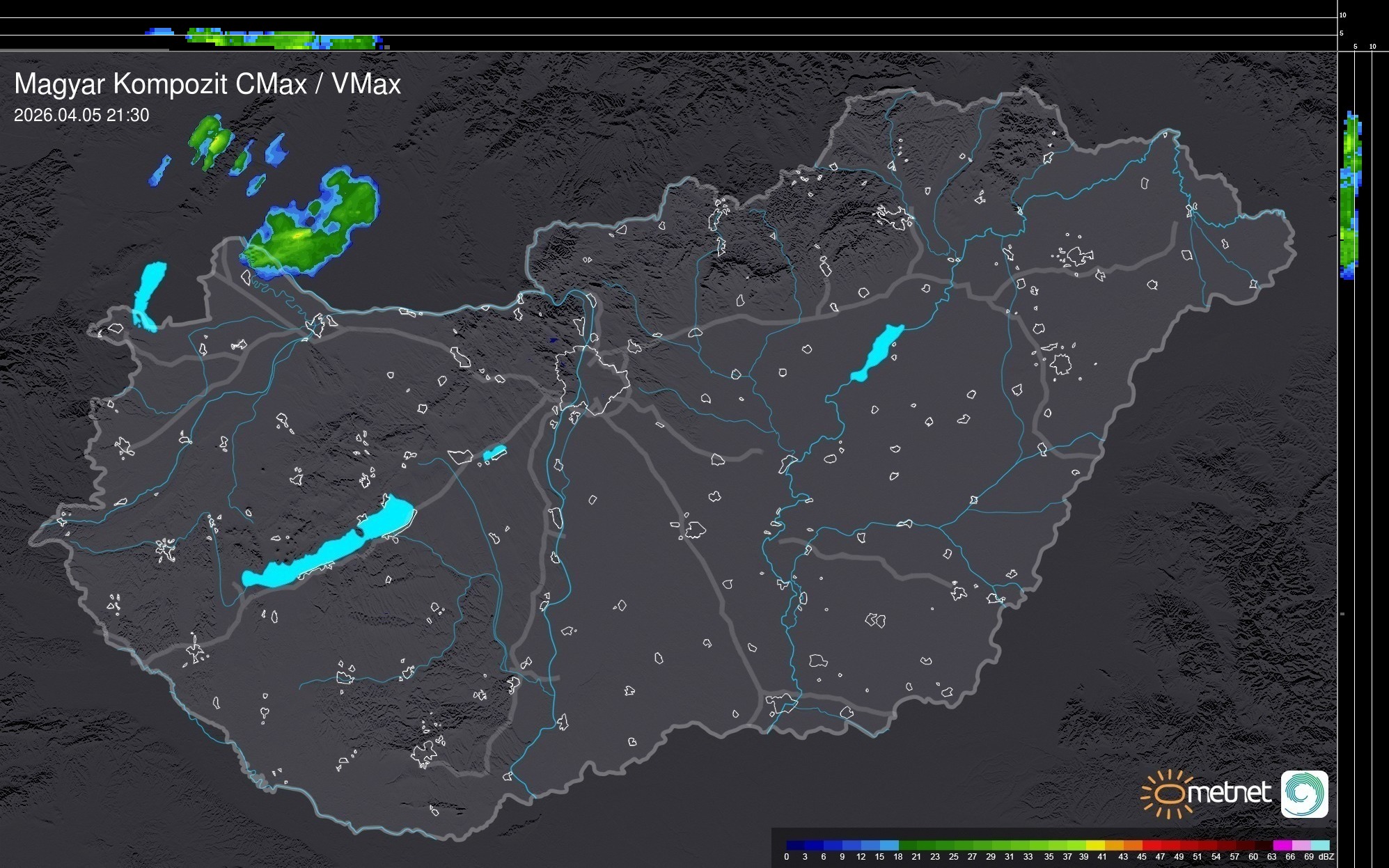
Task: Pick the dark navy 0 dBZ swatch
Action: tap(796, 845)
